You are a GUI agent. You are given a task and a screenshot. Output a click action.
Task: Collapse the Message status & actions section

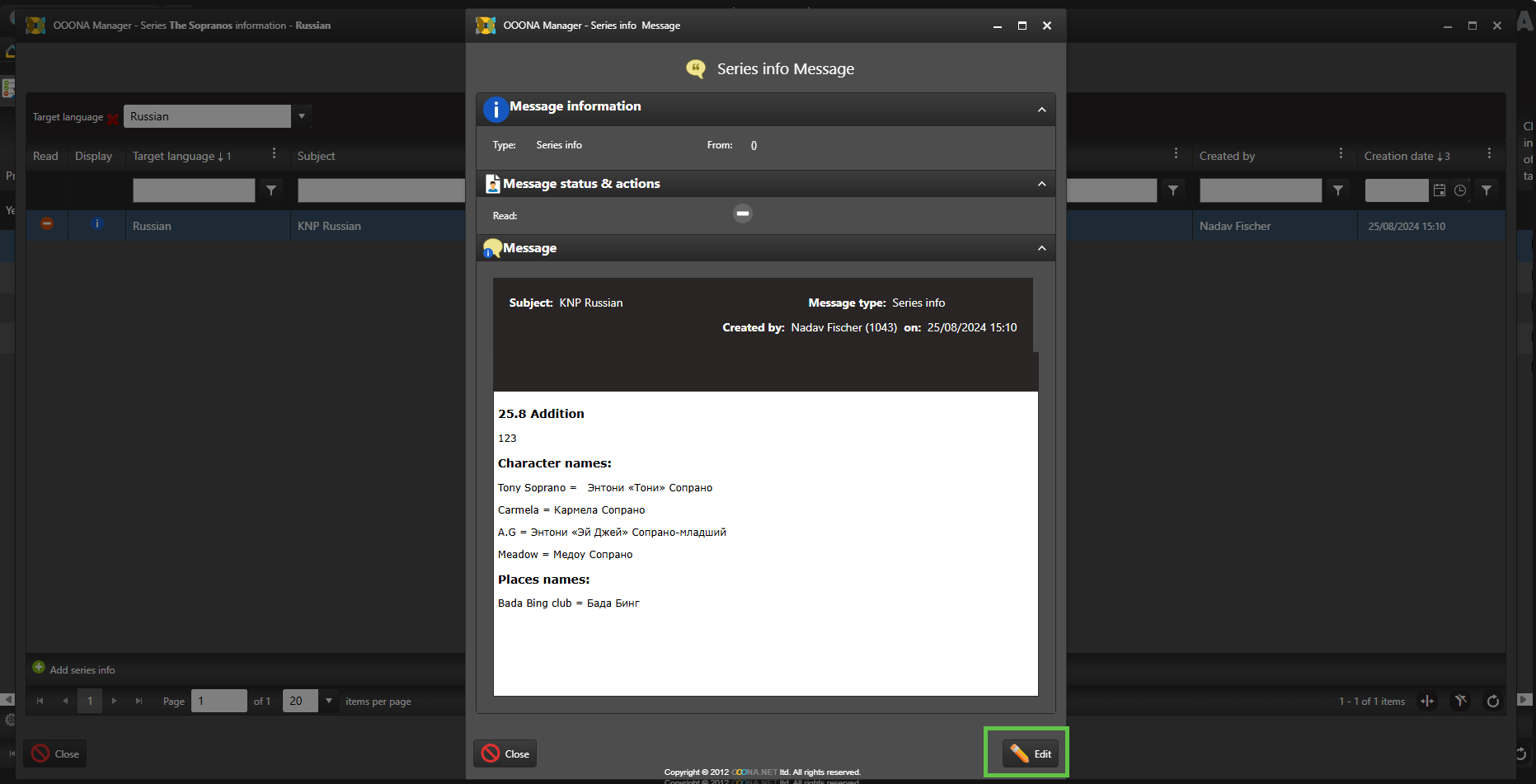point(1041,184)
